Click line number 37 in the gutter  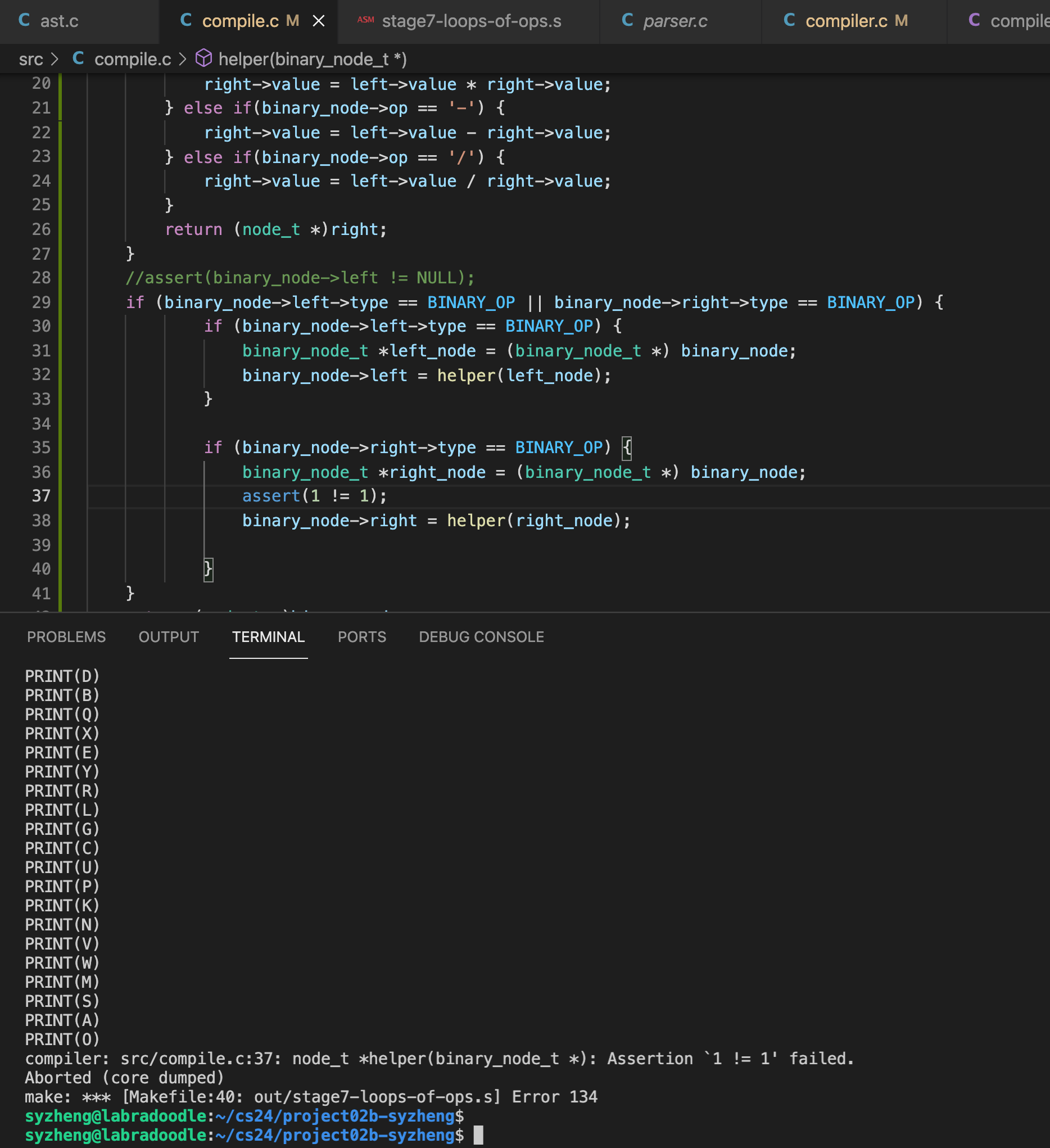tap(41, 496)
